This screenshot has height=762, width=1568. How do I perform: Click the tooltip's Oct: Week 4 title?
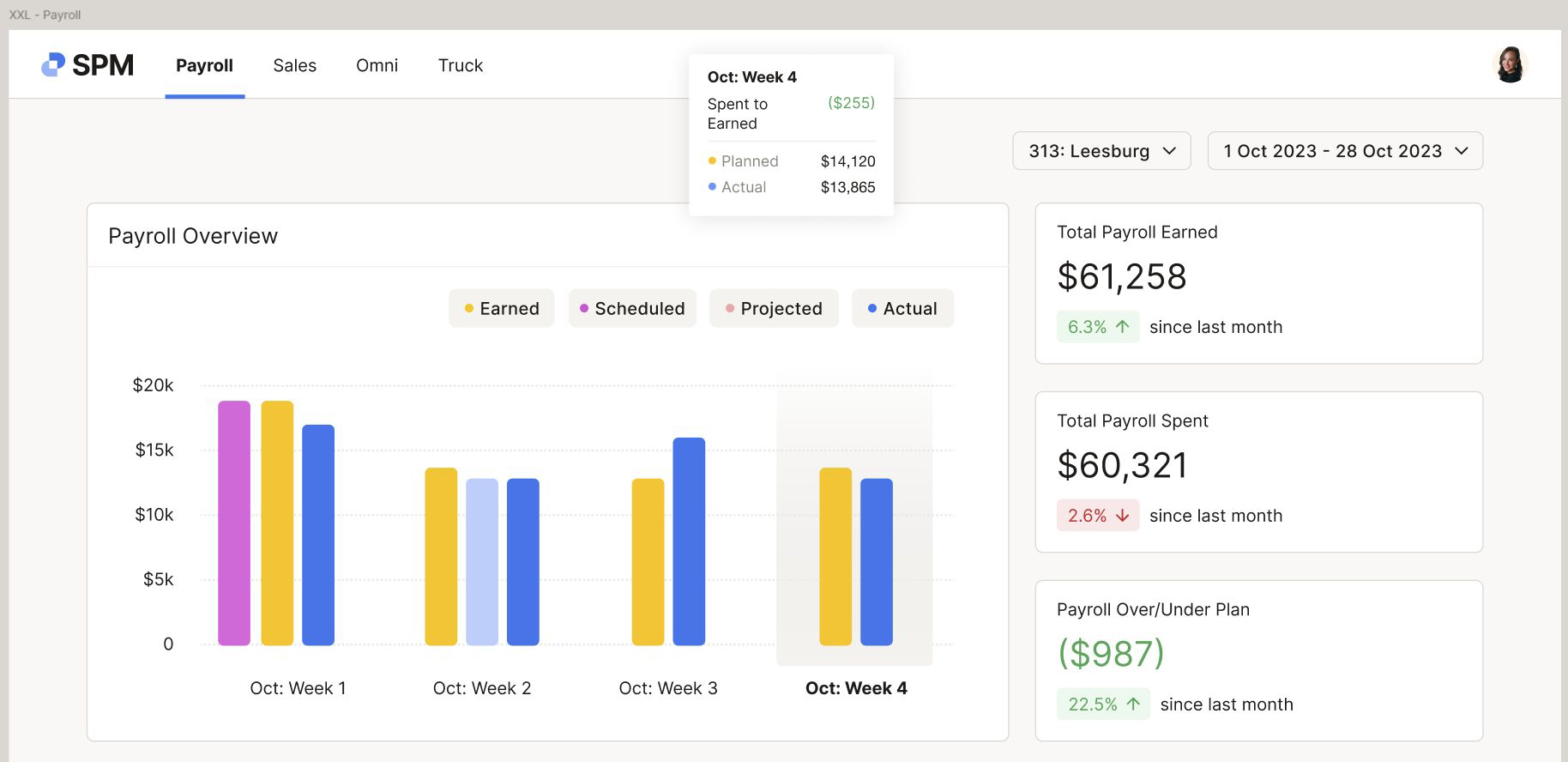click(x=752, y=77)
